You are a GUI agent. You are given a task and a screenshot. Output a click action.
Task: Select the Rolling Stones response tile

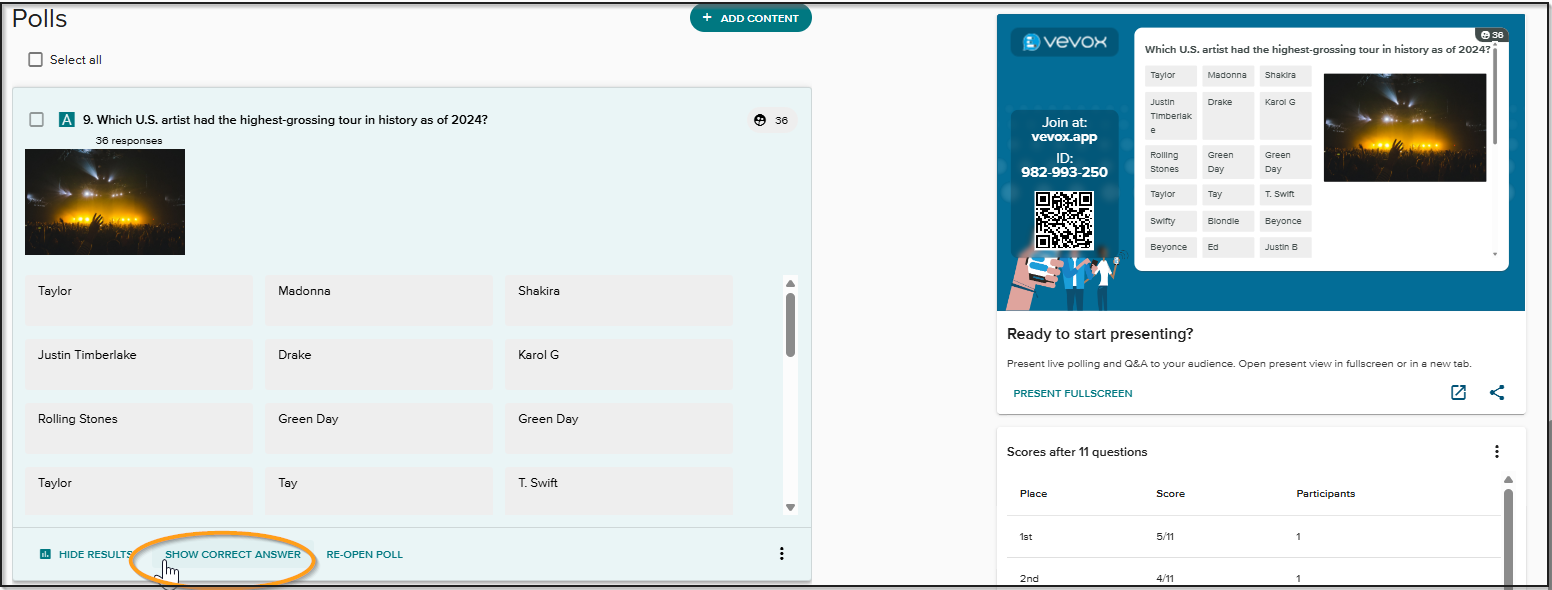[x=139, y=428]
